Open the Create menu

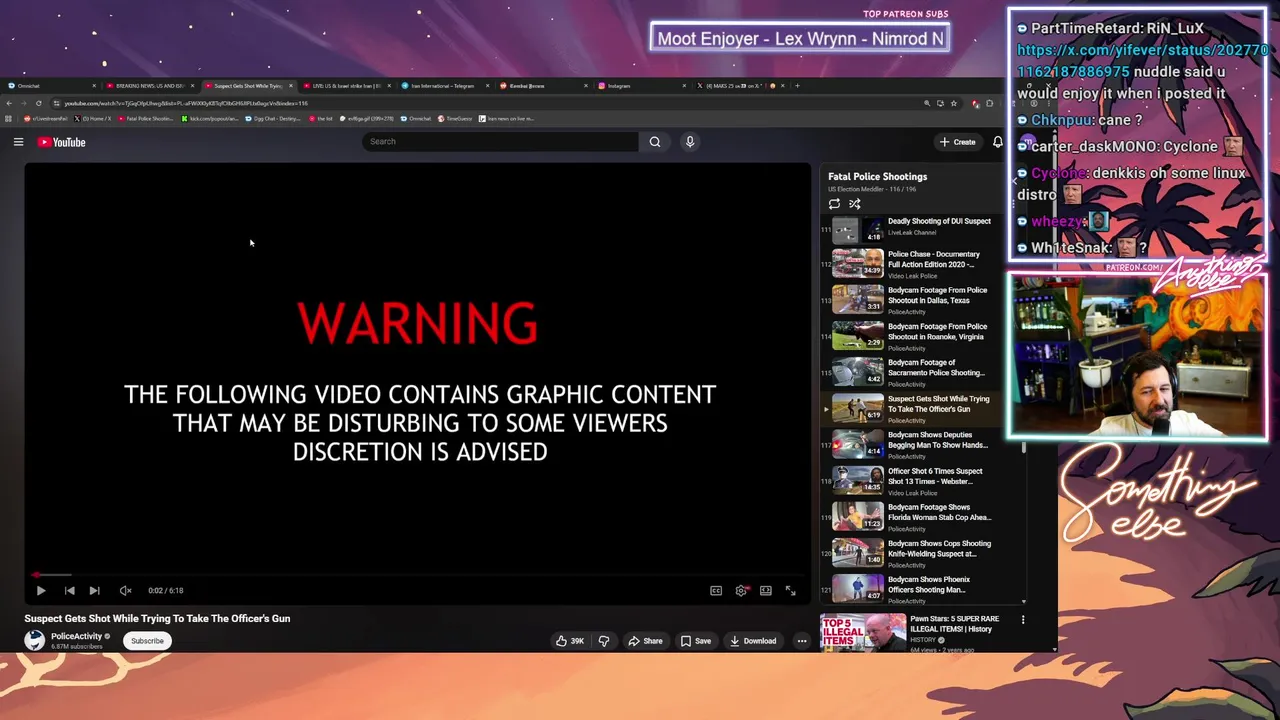(x=958, y=142)
